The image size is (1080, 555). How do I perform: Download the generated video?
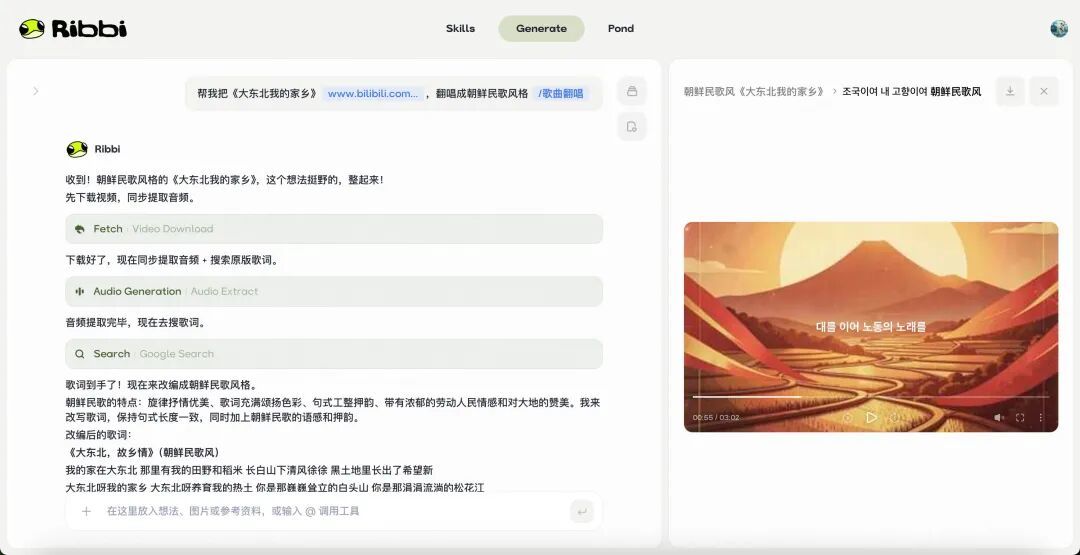(x=1010, y=91)
